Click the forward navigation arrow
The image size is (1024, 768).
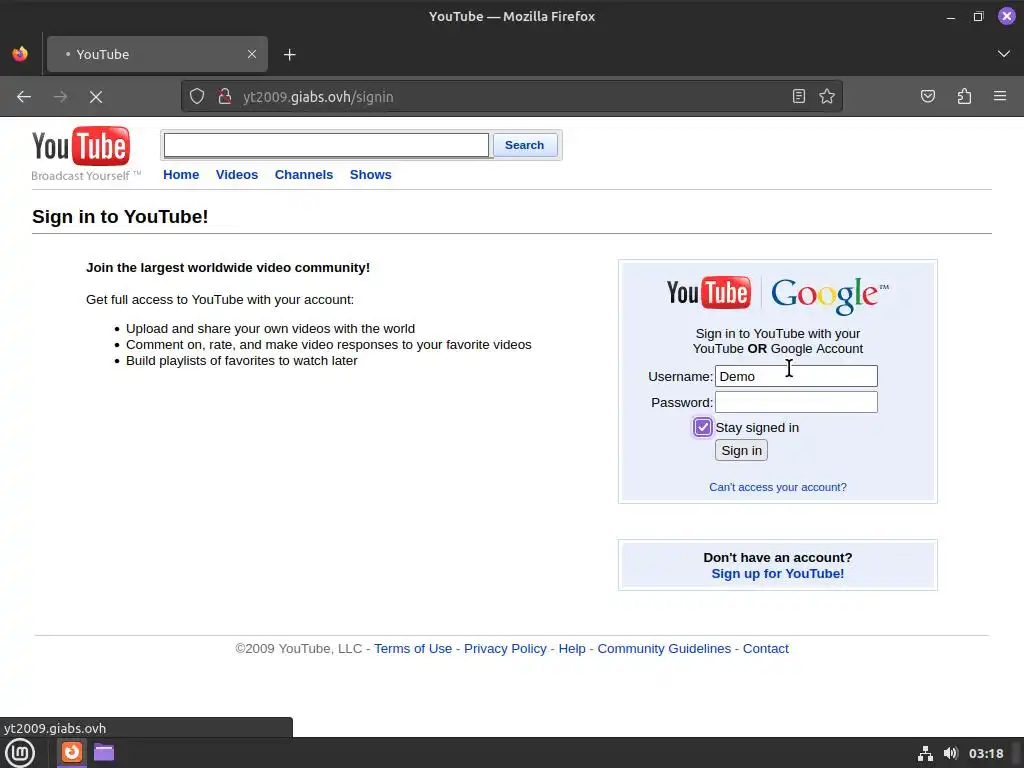60,97
